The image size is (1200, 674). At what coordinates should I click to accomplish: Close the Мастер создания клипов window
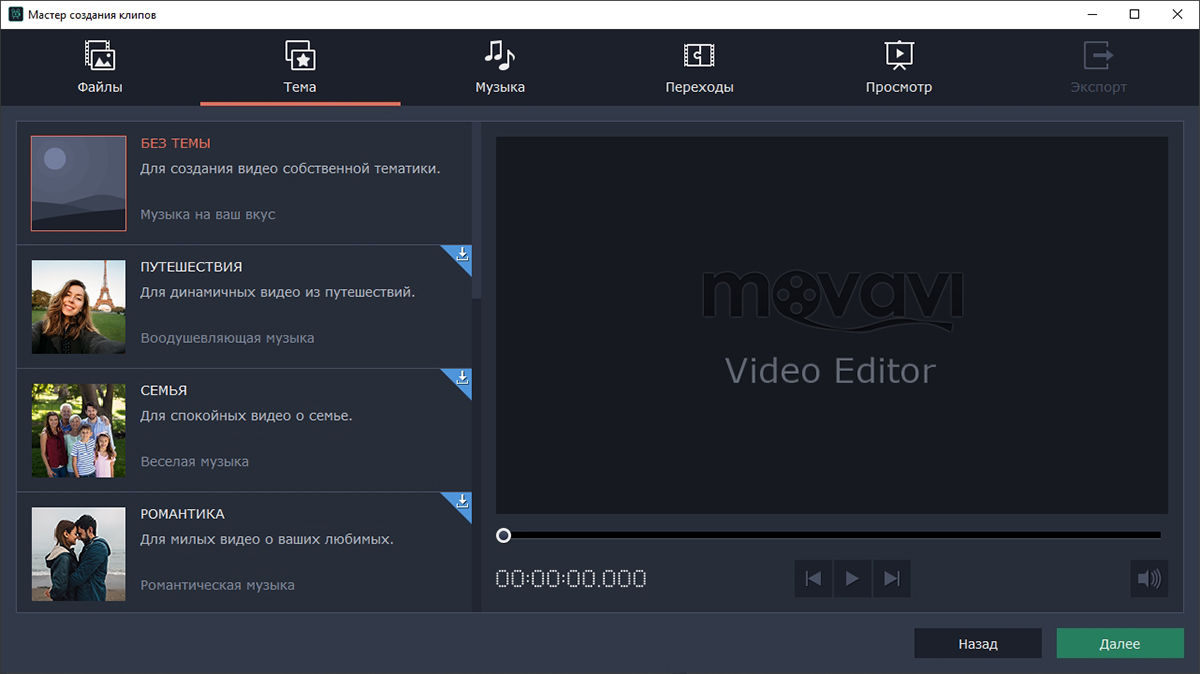(1178, 15)
